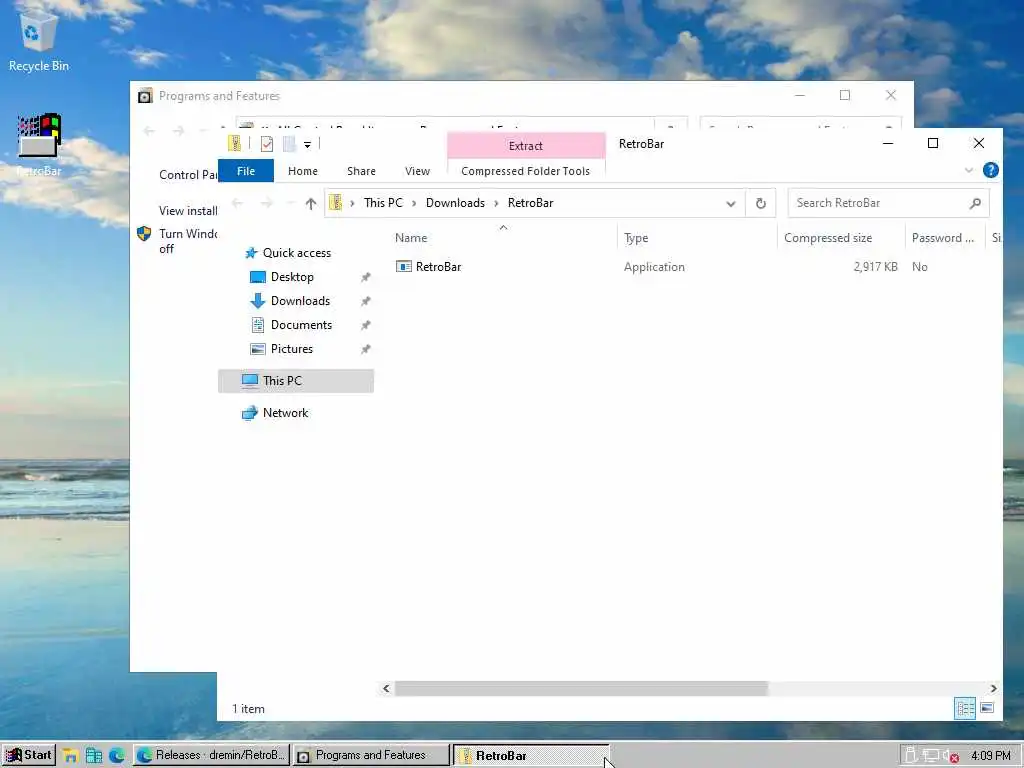The height and width of the screenshot is (768, 1024).
Task: Launch Edge from quick launch taskbar
Action: 117,756
